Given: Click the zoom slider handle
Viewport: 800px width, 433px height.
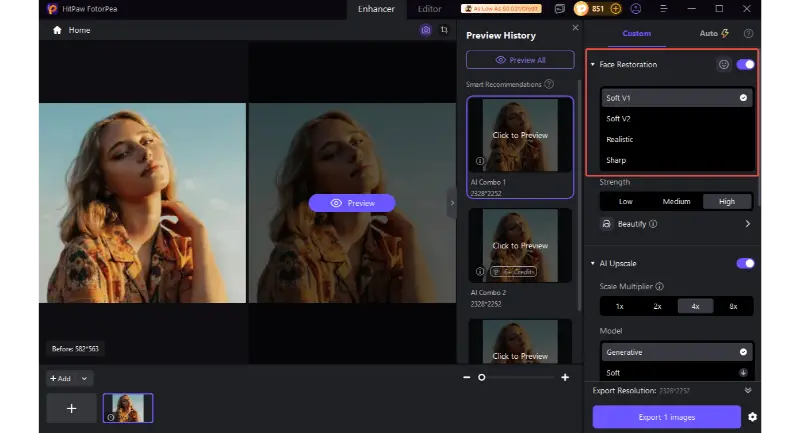Looking at the screenshot, I should [x=481, y=377].
